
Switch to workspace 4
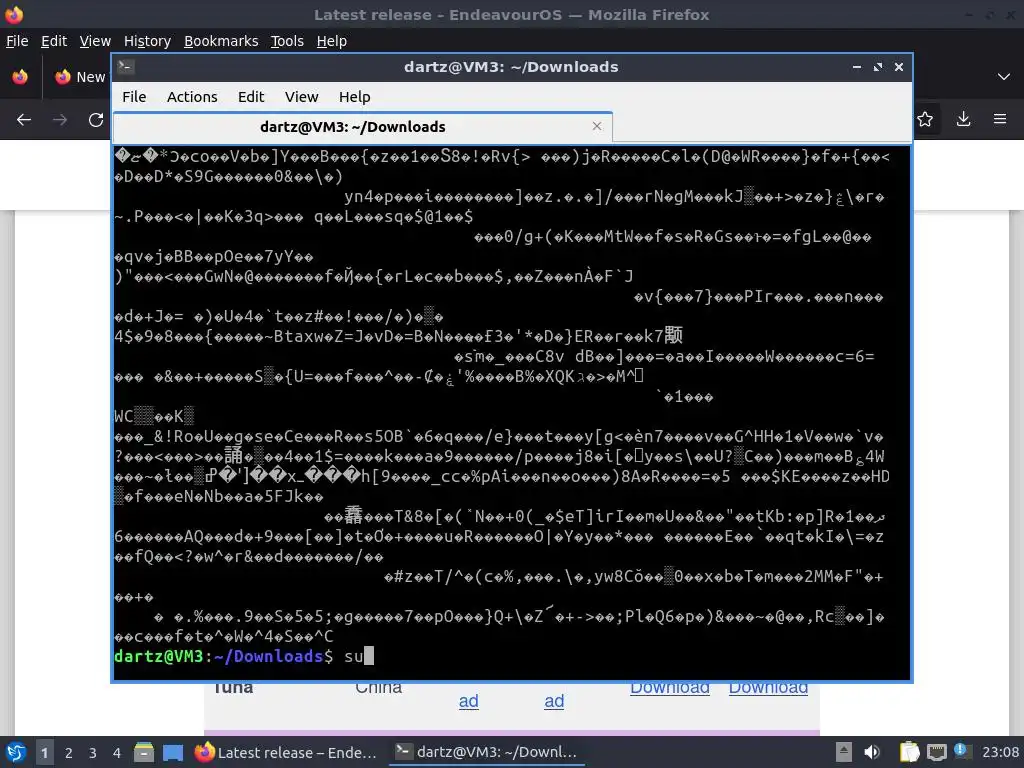(x=117, y=752)
